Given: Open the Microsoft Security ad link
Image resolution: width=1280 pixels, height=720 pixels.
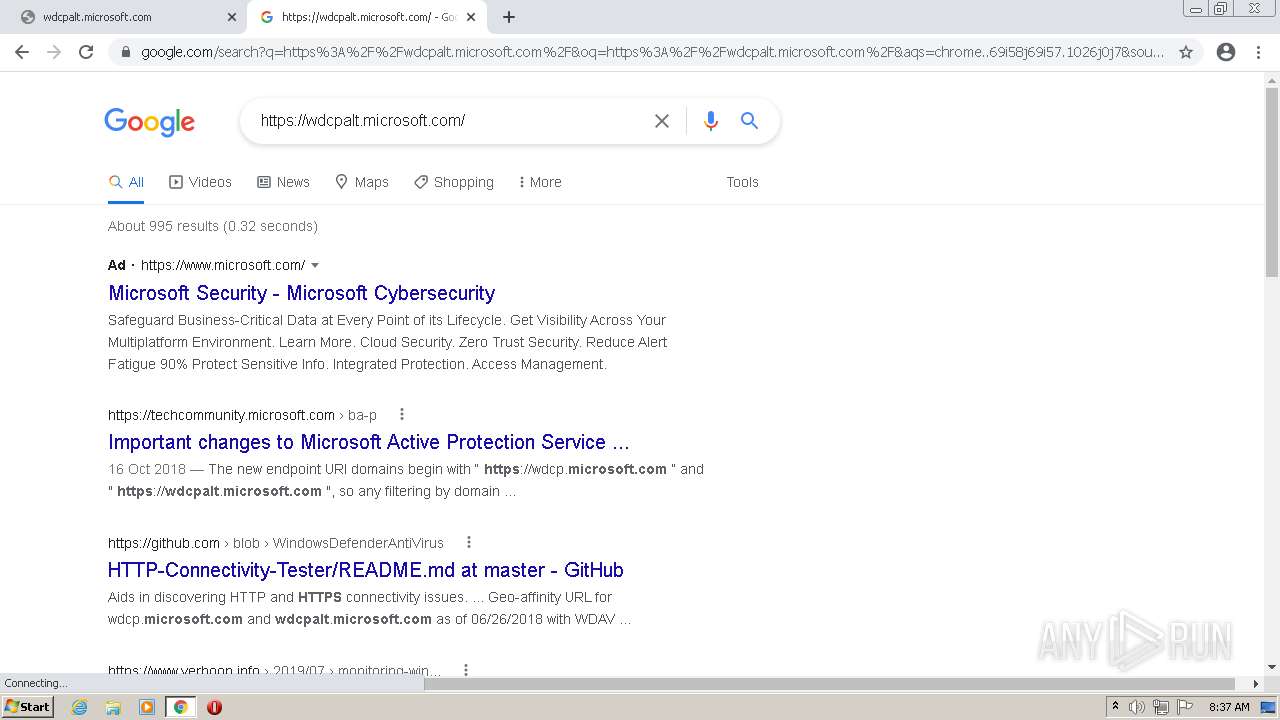Looking at the screenshot, I should 302,293.
